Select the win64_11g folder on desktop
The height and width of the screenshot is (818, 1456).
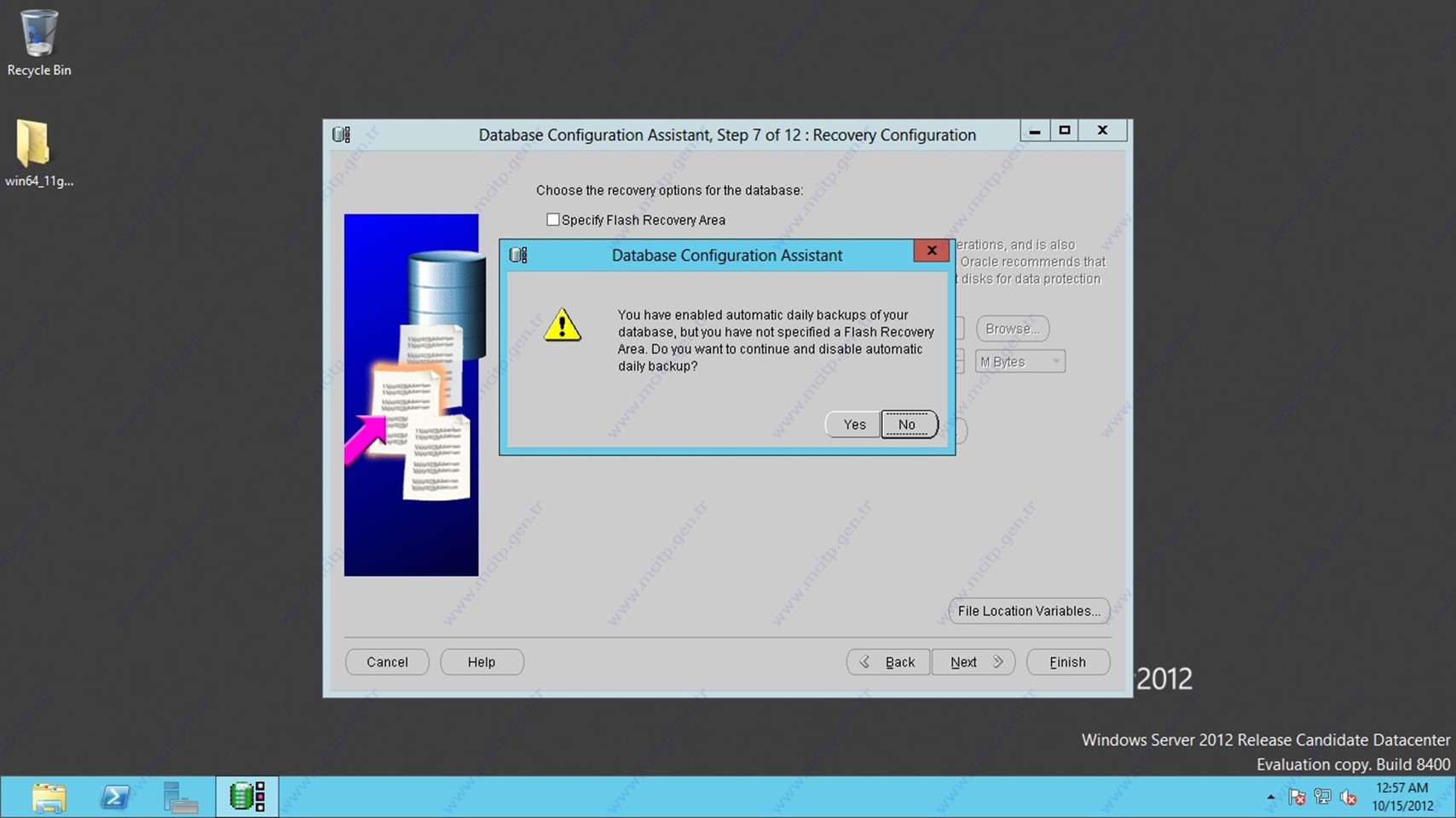coord(39,153)
